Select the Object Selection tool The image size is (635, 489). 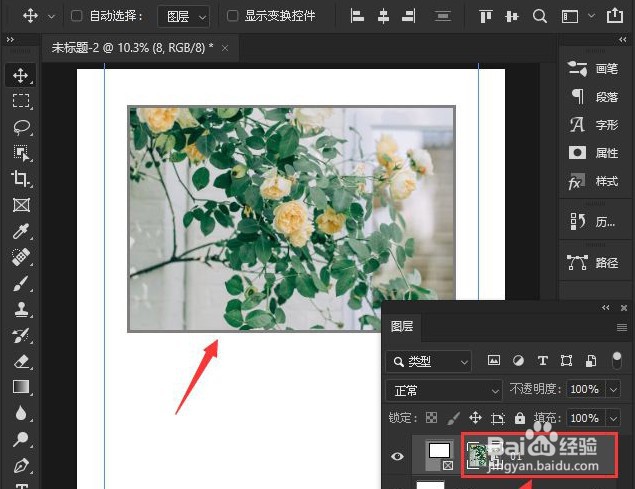pos(21,153)
